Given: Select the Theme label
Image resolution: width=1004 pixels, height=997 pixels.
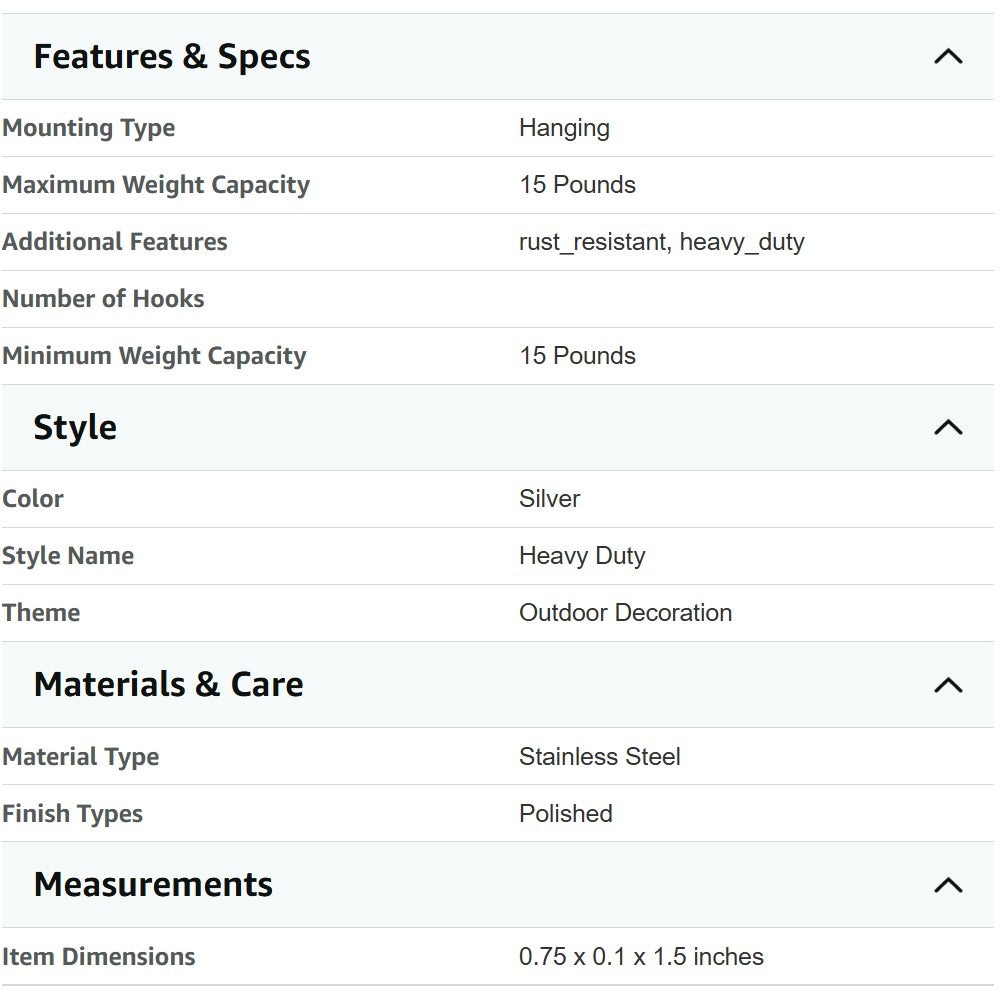Looking at the screenshot, I should click(41, 613).
